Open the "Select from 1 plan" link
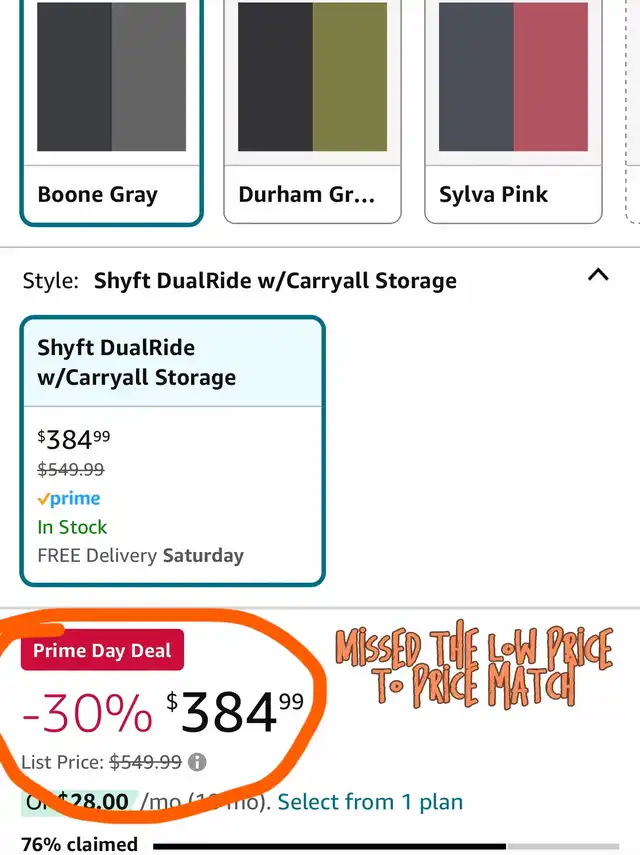 370,801
